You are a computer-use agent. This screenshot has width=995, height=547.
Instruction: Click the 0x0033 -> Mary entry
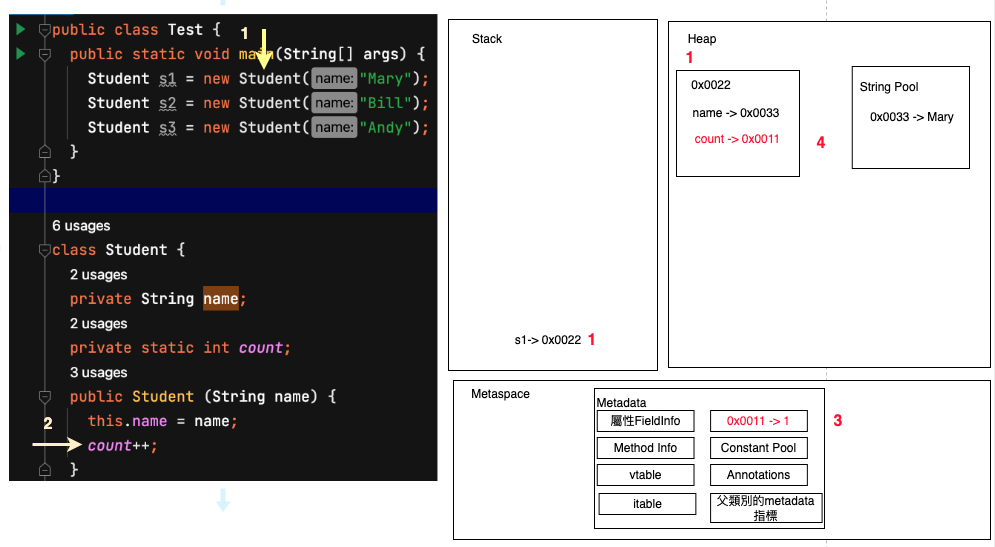[x=911, y=117]
